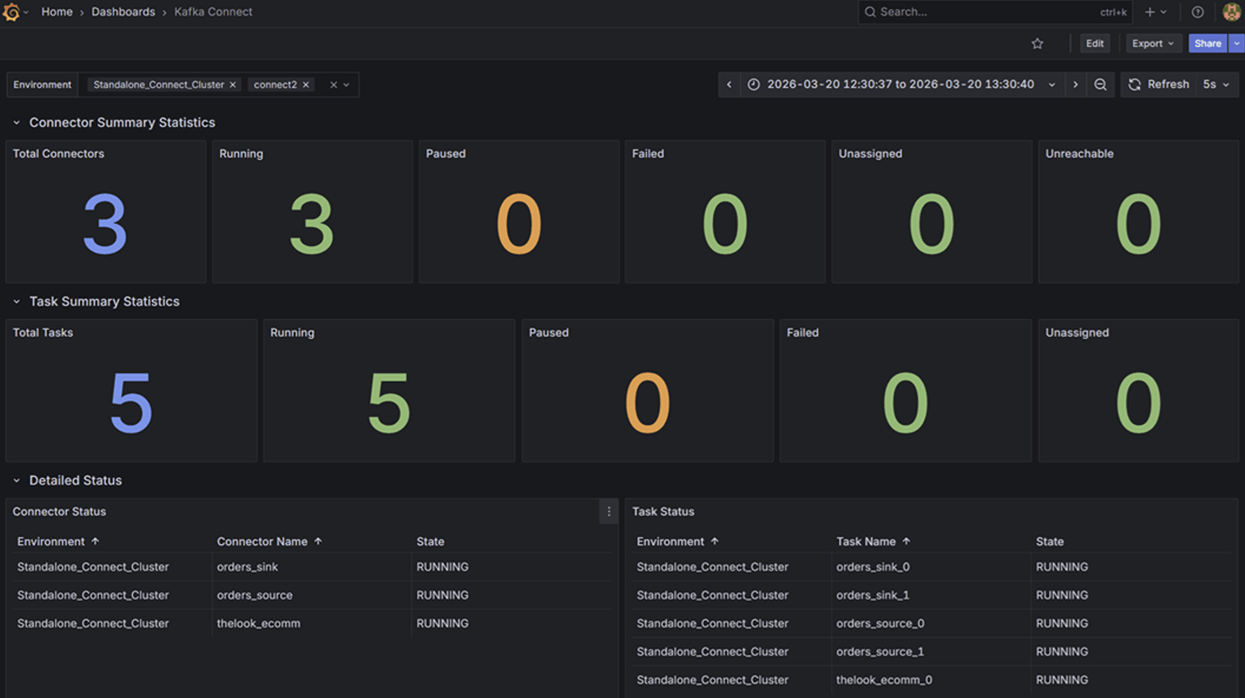Click the plus new item icon
1245x698 pixels.
click(x=1150, y=12)
